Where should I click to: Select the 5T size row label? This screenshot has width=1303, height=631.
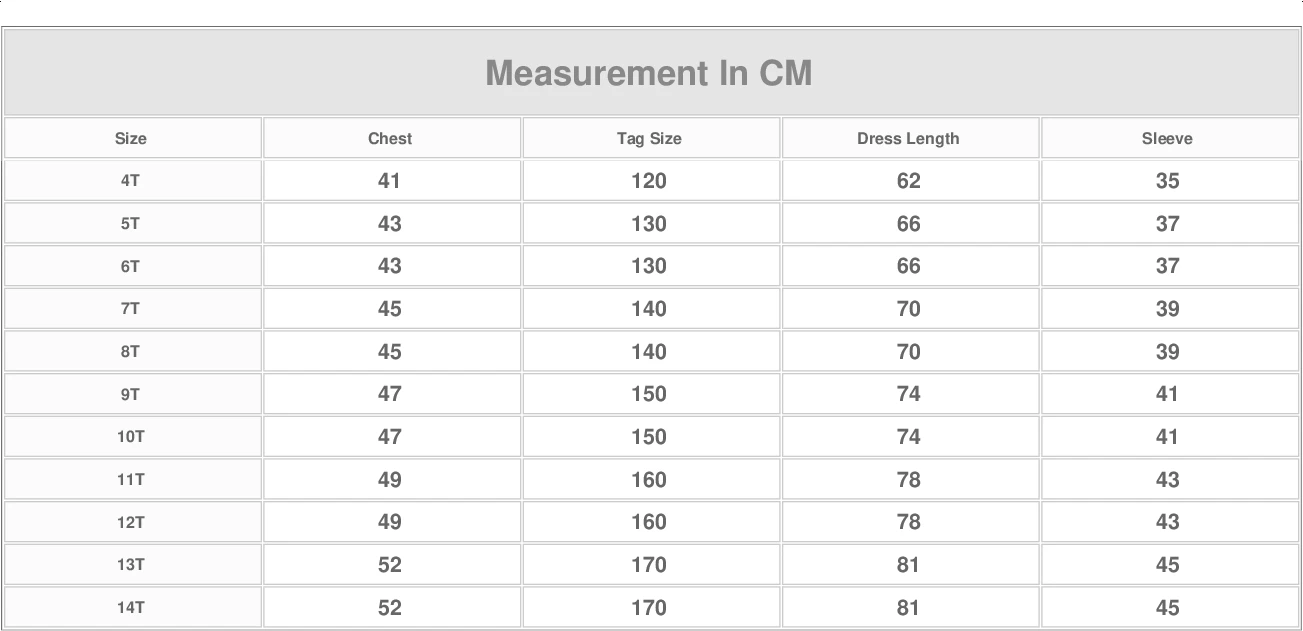(x=131, y=224)
